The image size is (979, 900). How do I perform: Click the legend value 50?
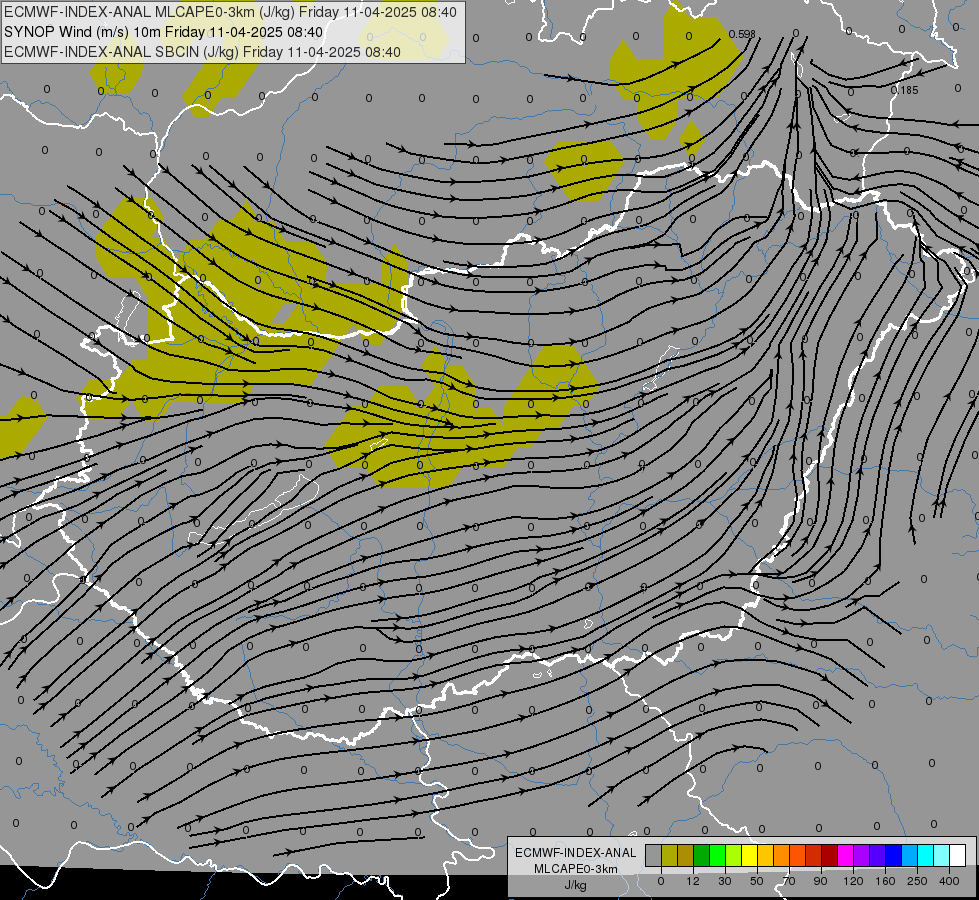[757, 881]
